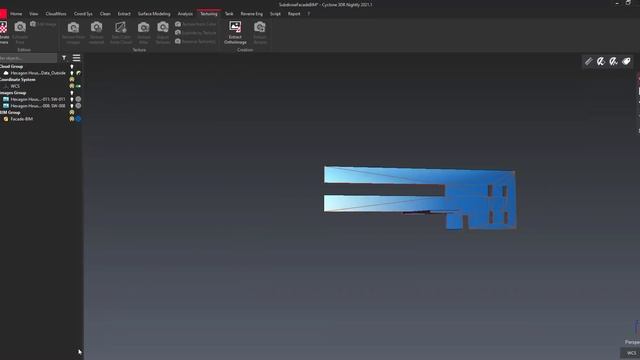Click the WCS indicator at the bottom right
Screen dimensions: 640x360
[x=631, y=353]
